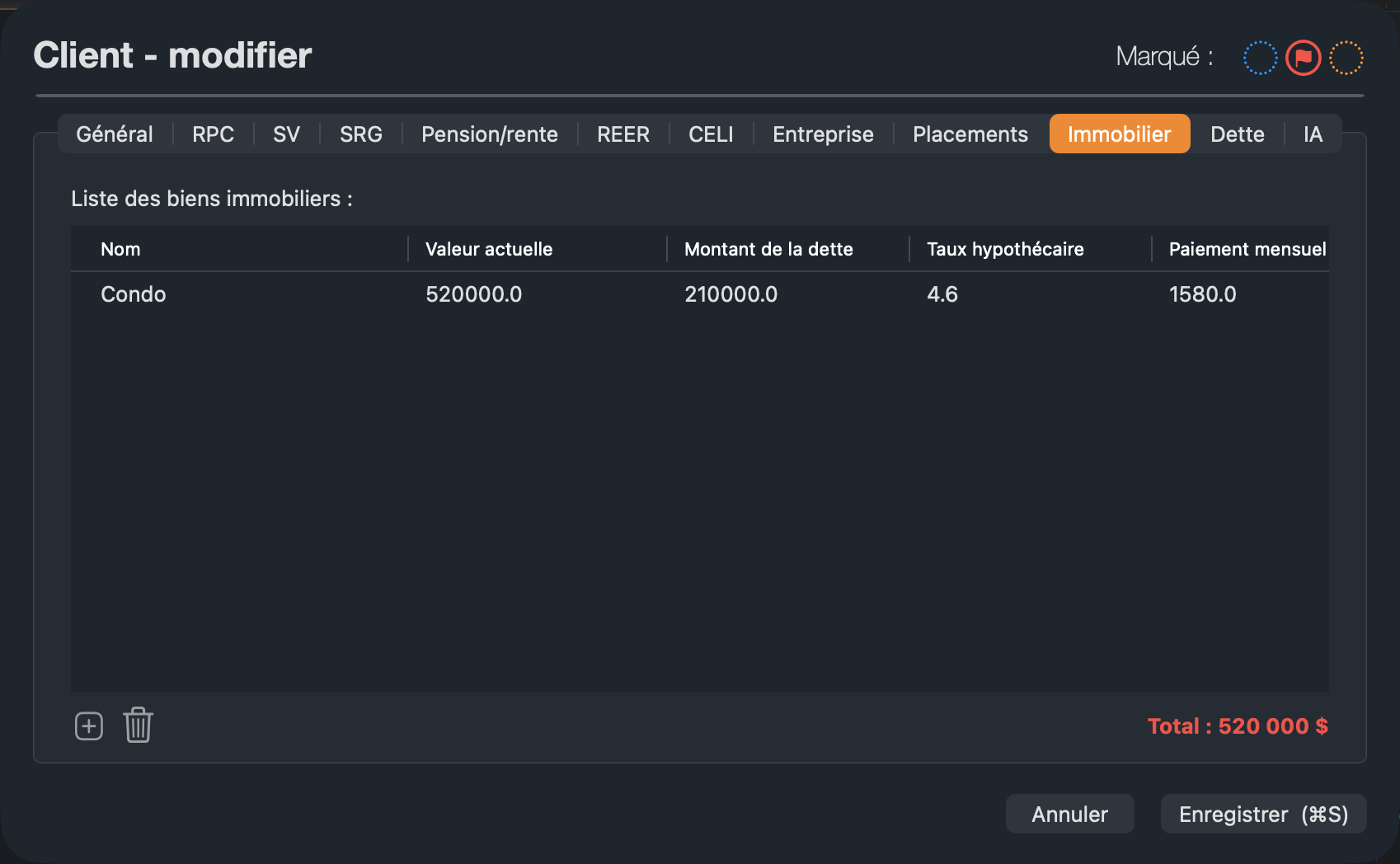Select the Immobilier tab
Screen dimensions: 1400x864
point(1120,134)
